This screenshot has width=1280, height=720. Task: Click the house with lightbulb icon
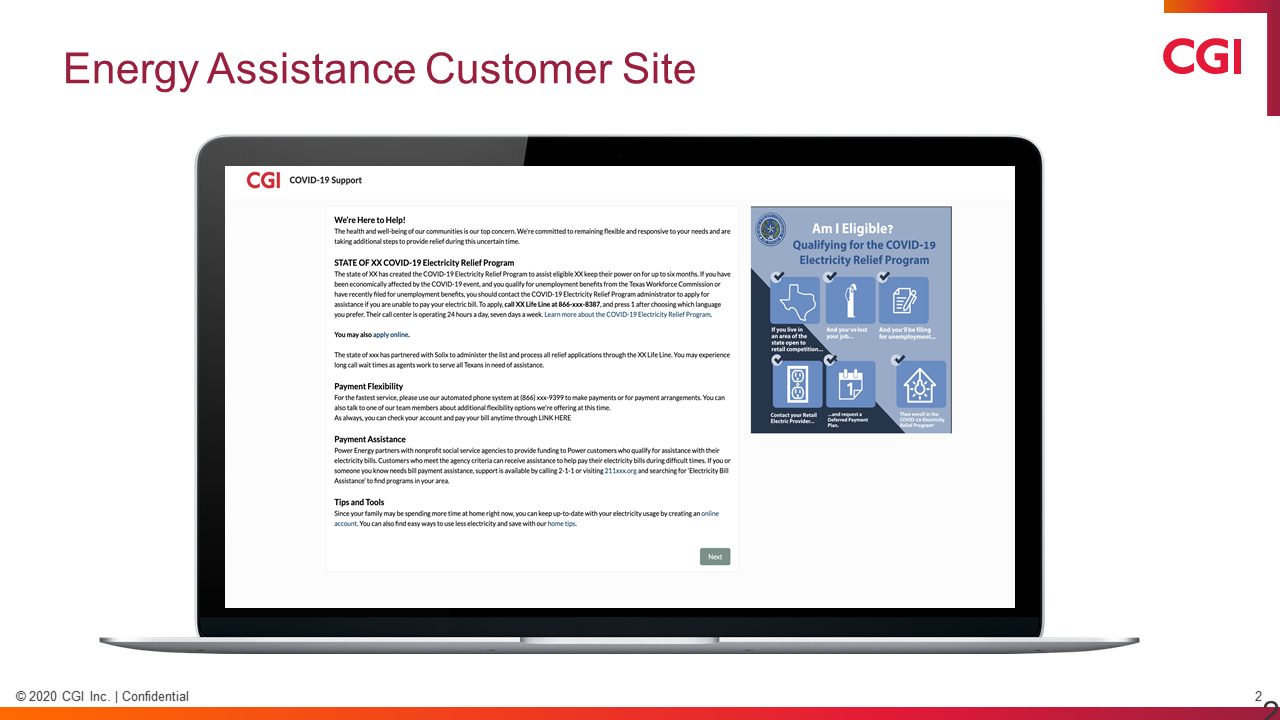coord(920,384)
